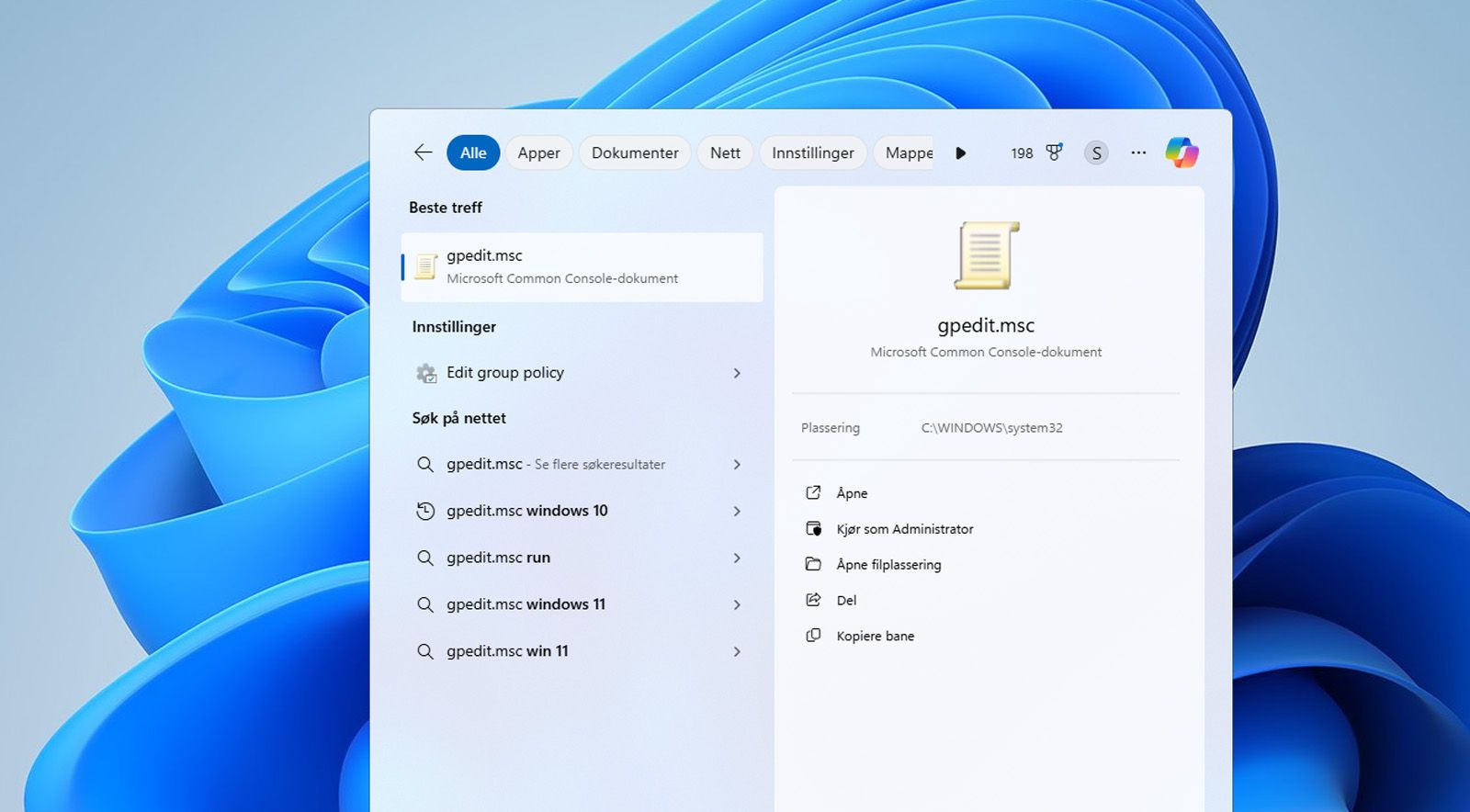Switch to the Innstillinger tab
The image size is (1470, 812).
813,152
